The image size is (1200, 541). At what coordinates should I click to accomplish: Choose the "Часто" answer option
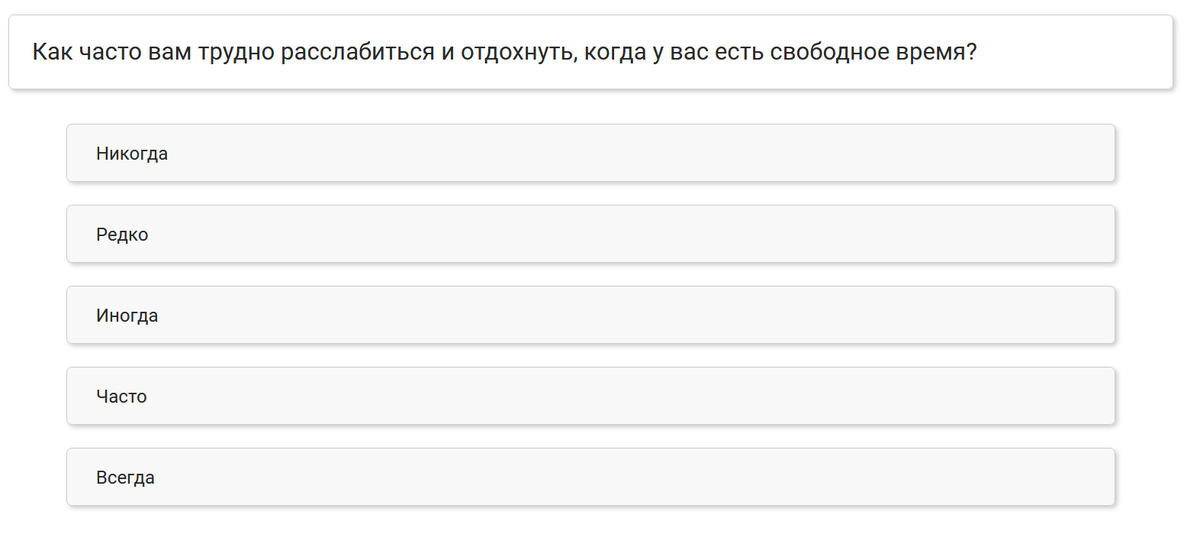[590, 396]
